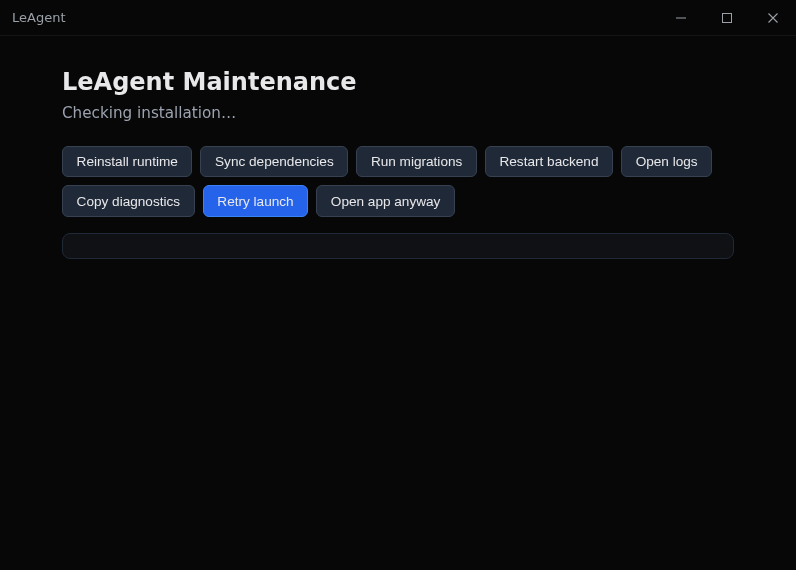Viewport: 796px width, 570px height.
Task: Maximize the LeAgent window
Action: [727, 18]
